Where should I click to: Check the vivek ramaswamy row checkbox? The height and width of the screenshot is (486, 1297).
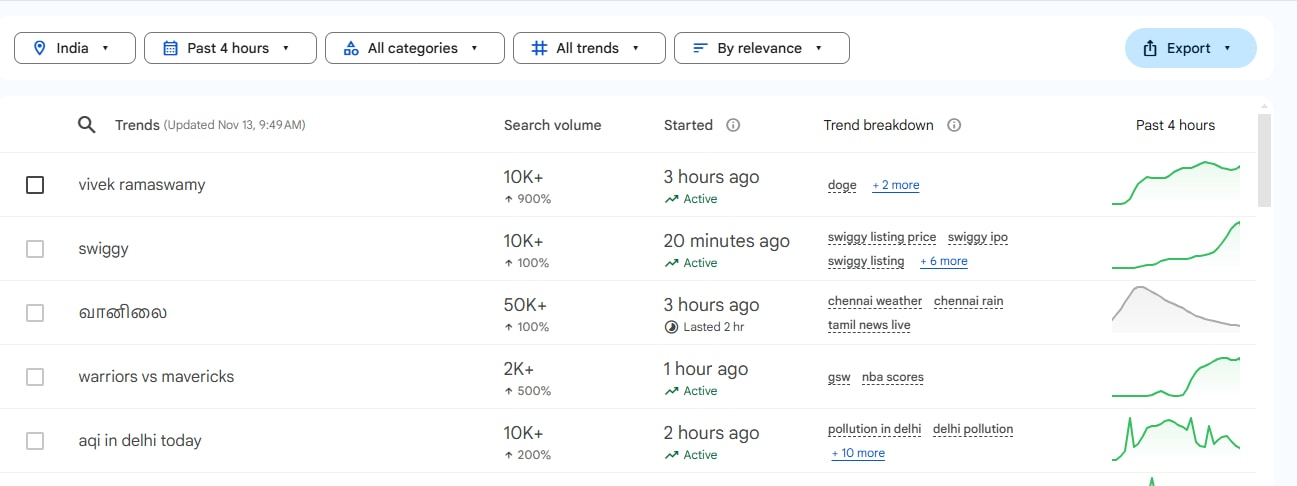35,185
